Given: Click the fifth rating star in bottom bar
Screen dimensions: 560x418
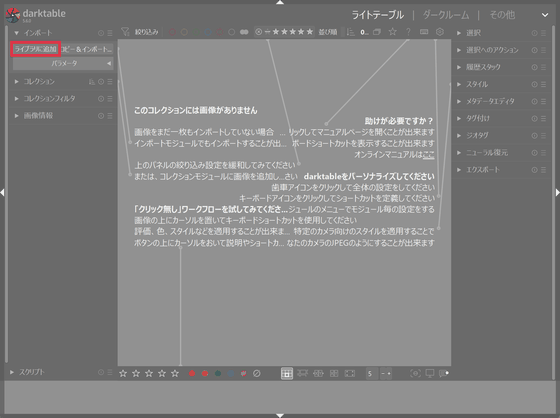Looking at the screenshot, I should pos(175,374).
